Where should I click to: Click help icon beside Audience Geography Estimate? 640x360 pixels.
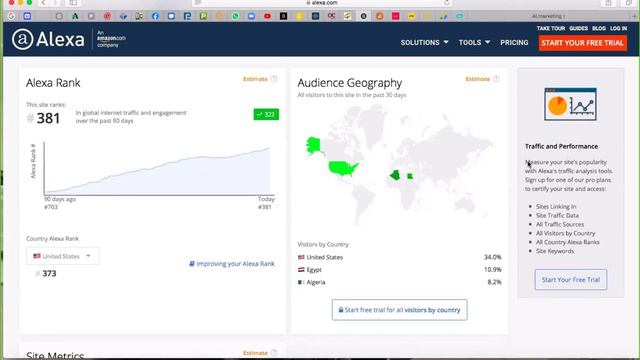(496, 79)
